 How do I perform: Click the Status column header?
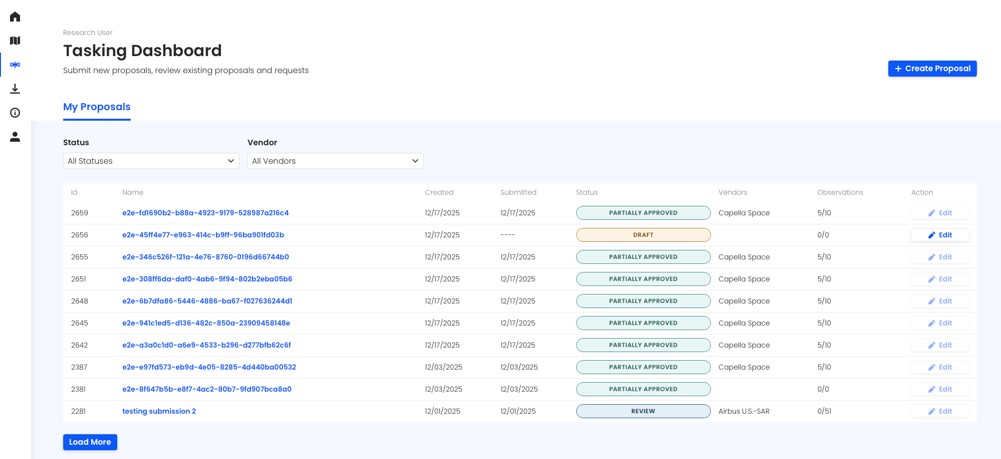coord(587,192)
